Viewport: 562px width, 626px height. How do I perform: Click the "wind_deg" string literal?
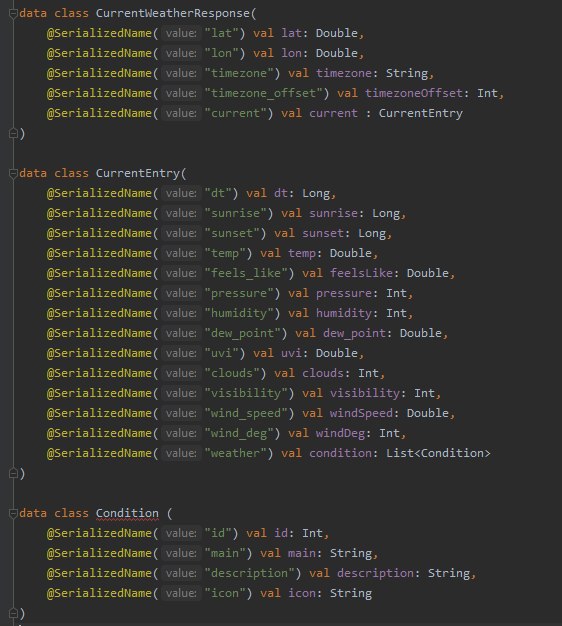[x=239, y=433]
